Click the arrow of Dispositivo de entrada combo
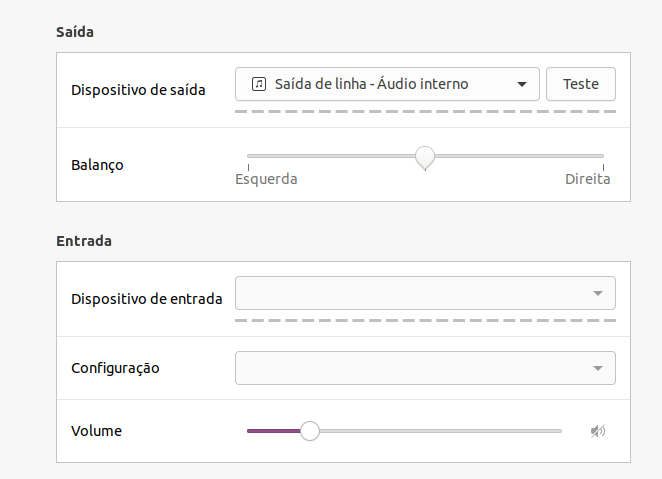The width and height of the screenshot is (662, 479). tap(597, 293)
